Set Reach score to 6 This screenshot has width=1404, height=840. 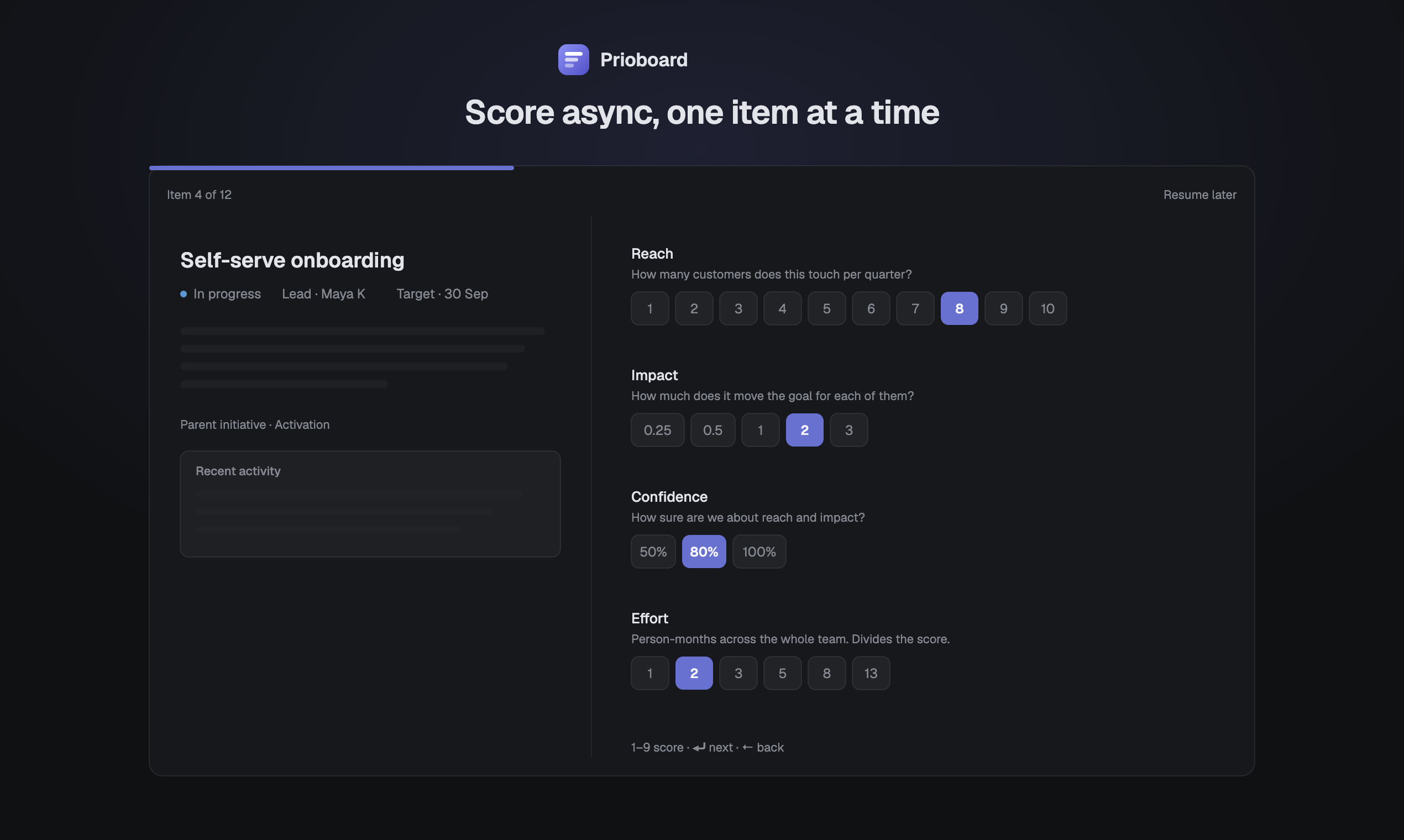point(871,308)
